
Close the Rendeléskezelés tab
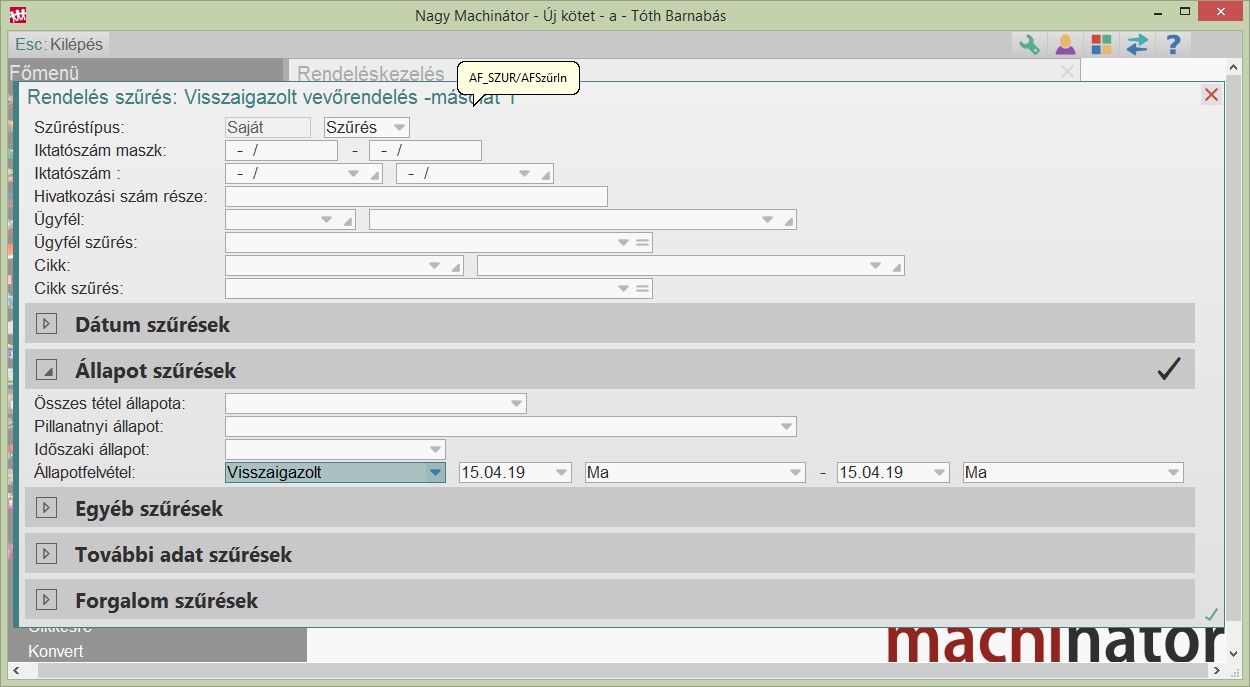(1067, 72)
